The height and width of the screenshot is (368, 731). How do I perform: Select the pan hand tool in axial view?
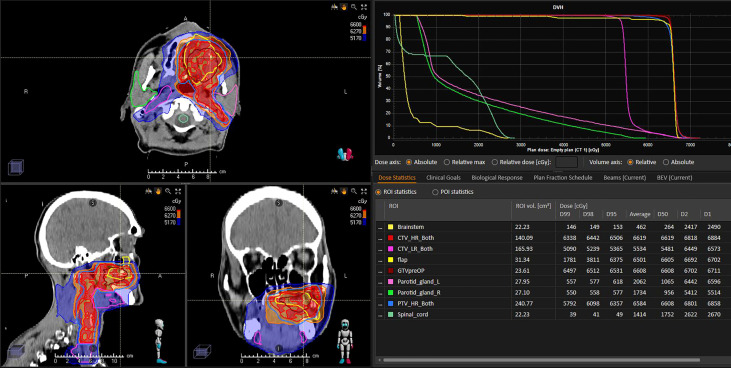tap(344, 7)
